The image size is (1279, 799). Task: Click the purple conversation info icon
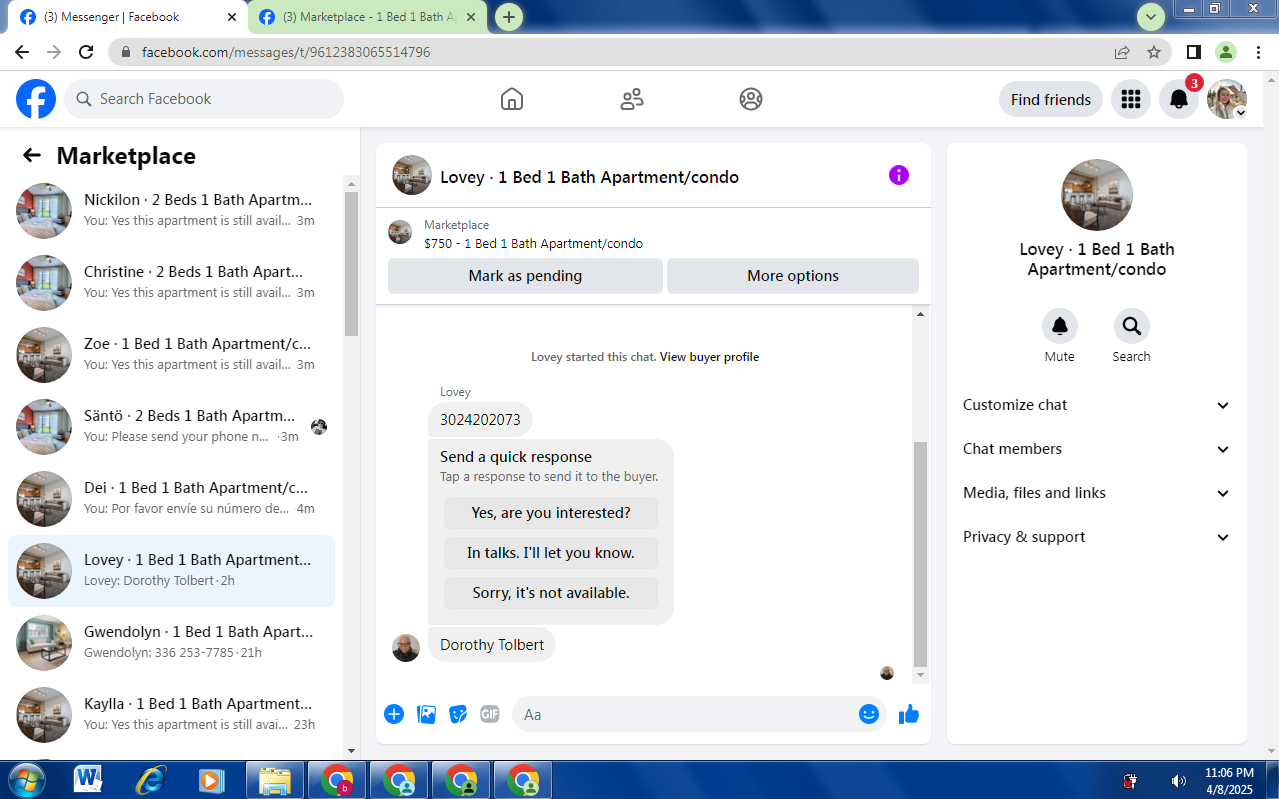click(899, 175)
